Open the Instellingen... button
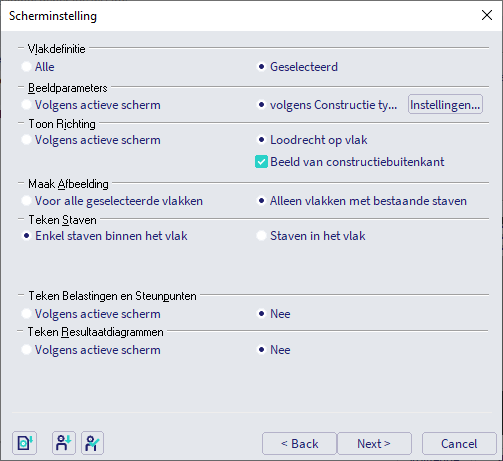This screenshot has width=503, height=461. point(445,105)
